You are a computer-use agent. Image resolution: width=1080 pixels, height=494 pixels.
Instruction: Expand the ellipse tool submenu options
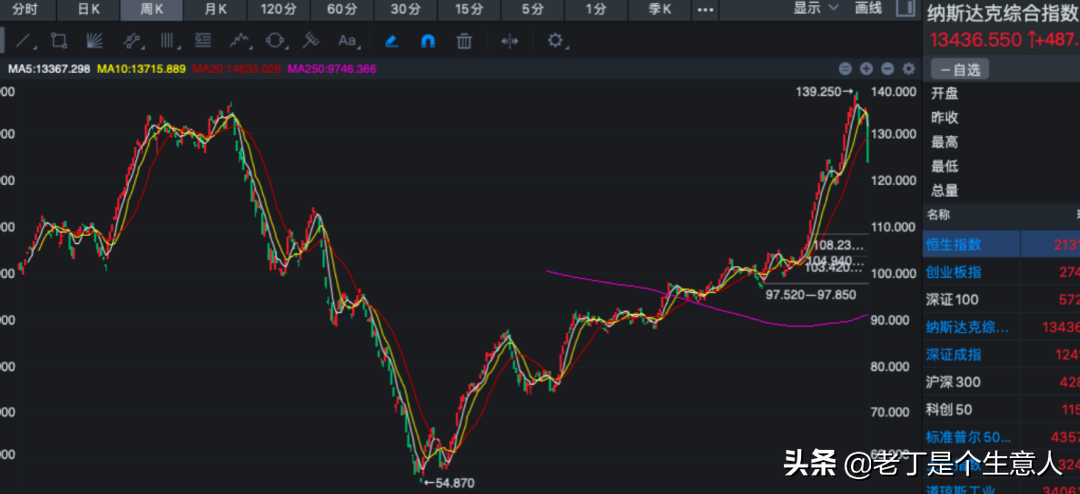(287, 48)
